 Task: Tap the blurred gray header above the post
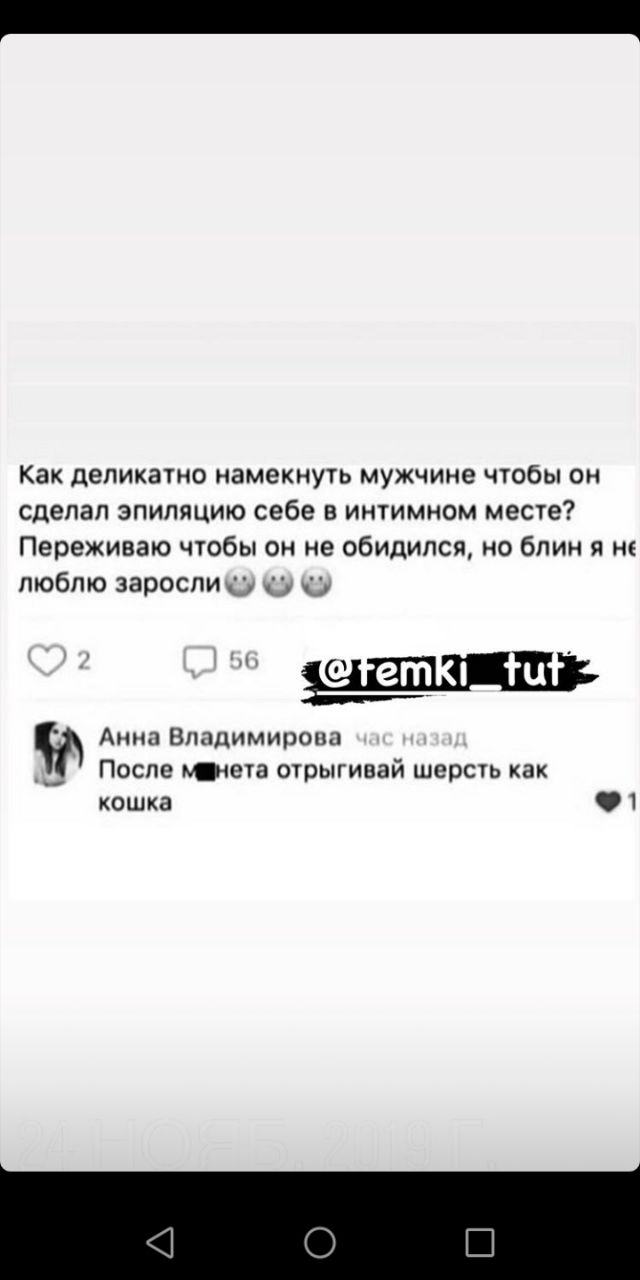pos(320,392)
